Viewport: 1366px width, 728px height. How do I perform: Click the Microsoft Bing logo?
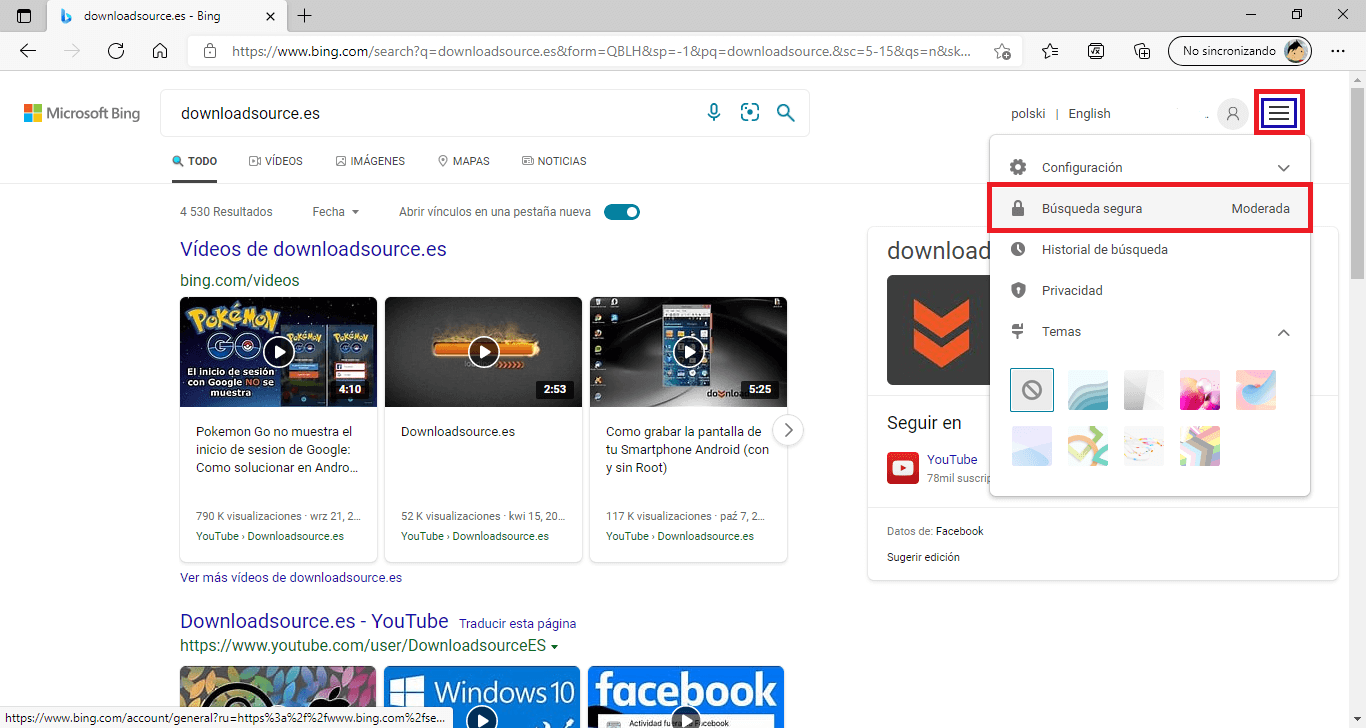click(x=82, y=113)
